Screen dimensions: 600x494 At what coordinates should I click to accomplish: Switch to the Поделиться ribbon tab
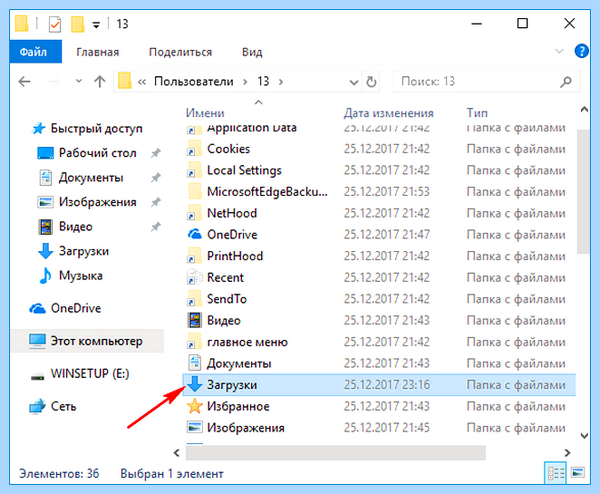[180, 52]
